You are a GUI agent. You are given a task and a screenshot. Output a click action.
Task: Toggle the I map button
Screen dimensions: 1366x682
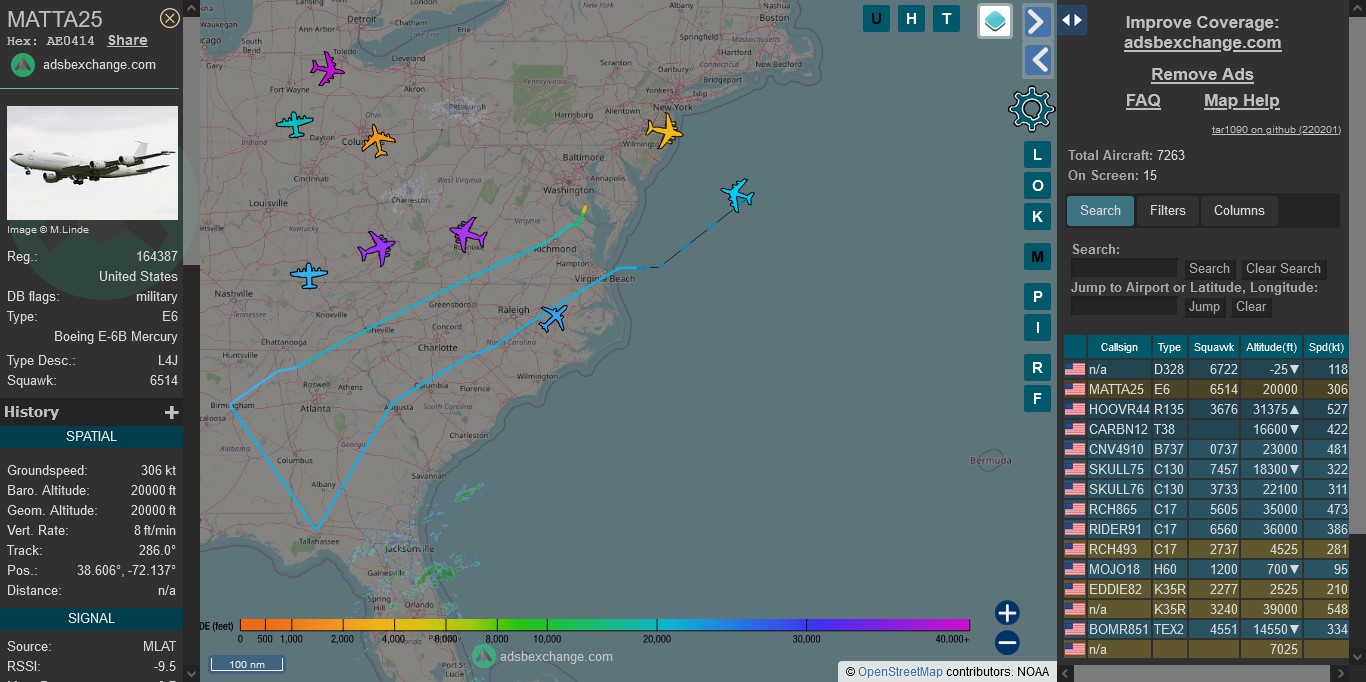[x=1037, y=327]
